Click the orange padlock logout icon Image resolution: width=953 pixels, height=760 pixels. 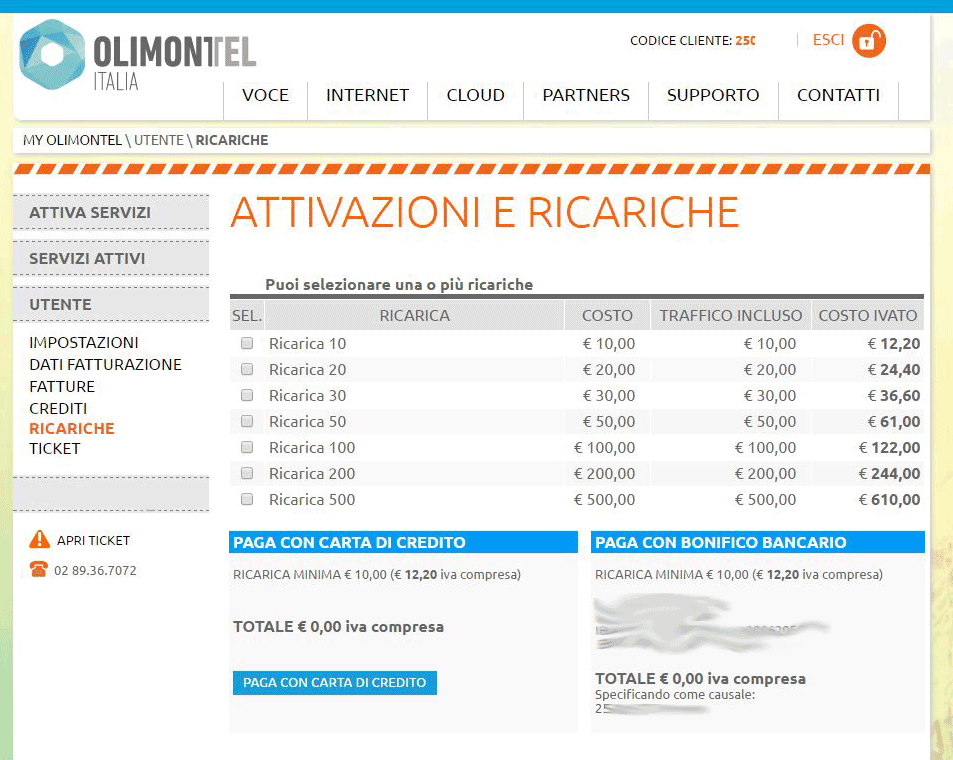click(869, 41)
